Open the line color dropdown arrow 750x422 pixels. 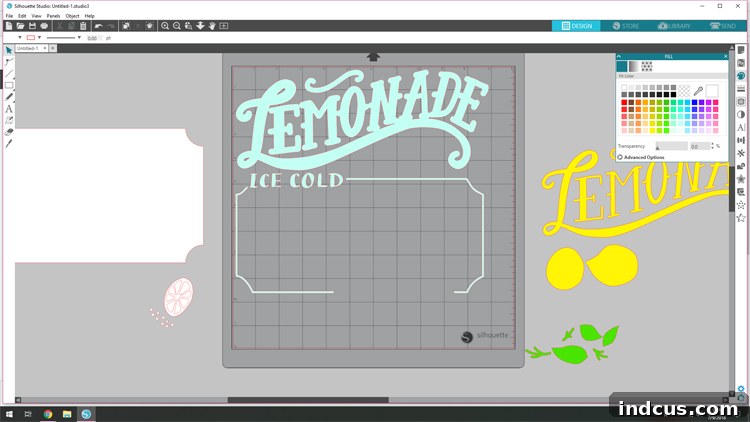39,37
